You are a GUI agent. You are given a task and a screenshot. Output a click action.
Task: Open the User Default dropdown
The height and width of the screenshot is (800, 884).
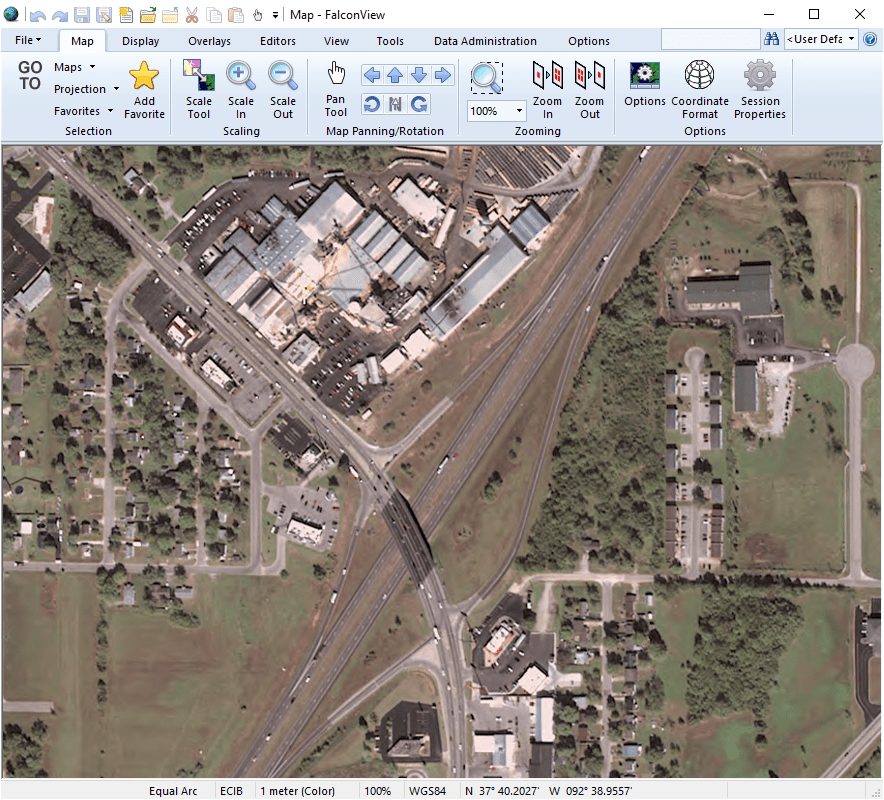[x=821, y=39]
